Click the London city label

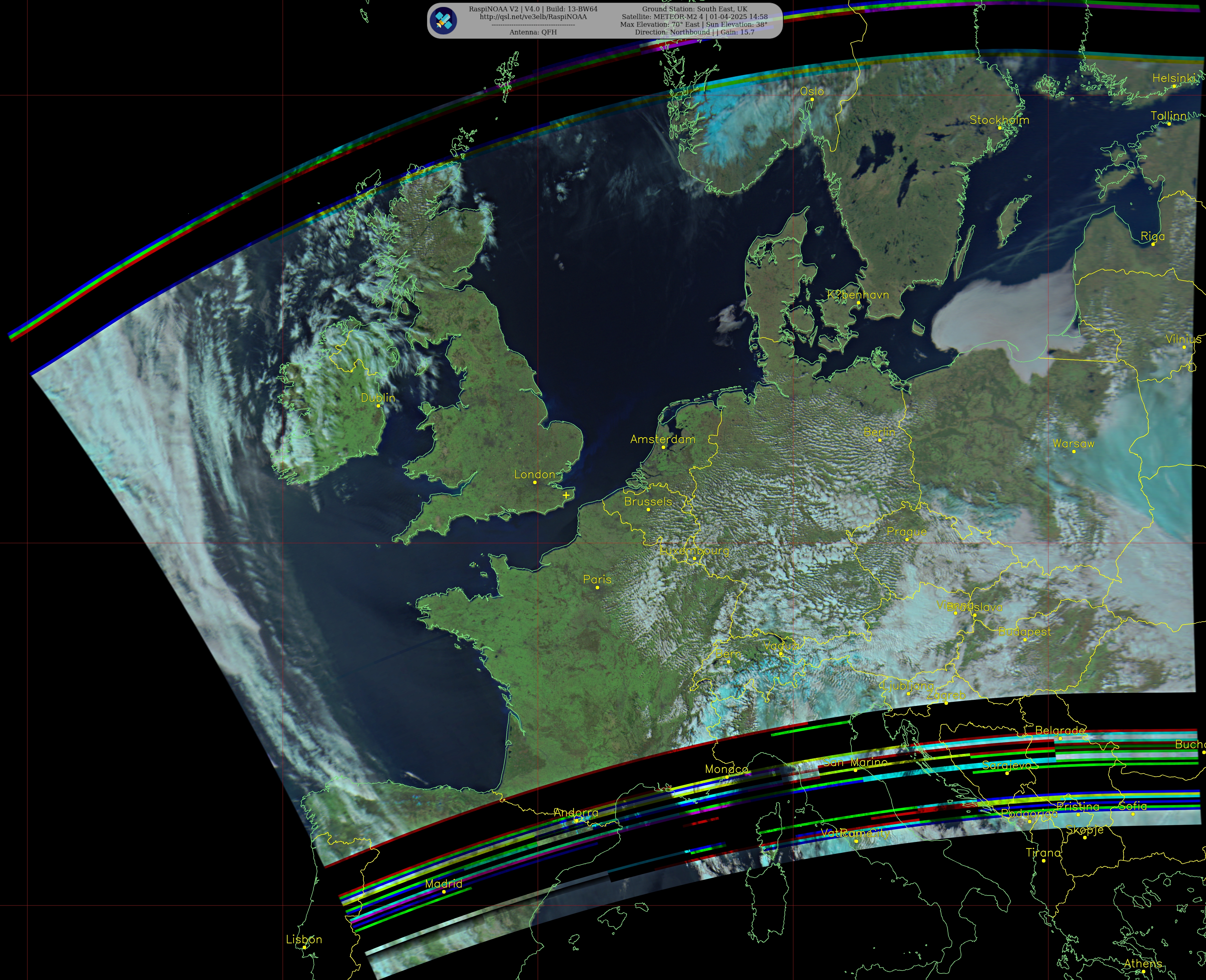click(x=535, y=475)
